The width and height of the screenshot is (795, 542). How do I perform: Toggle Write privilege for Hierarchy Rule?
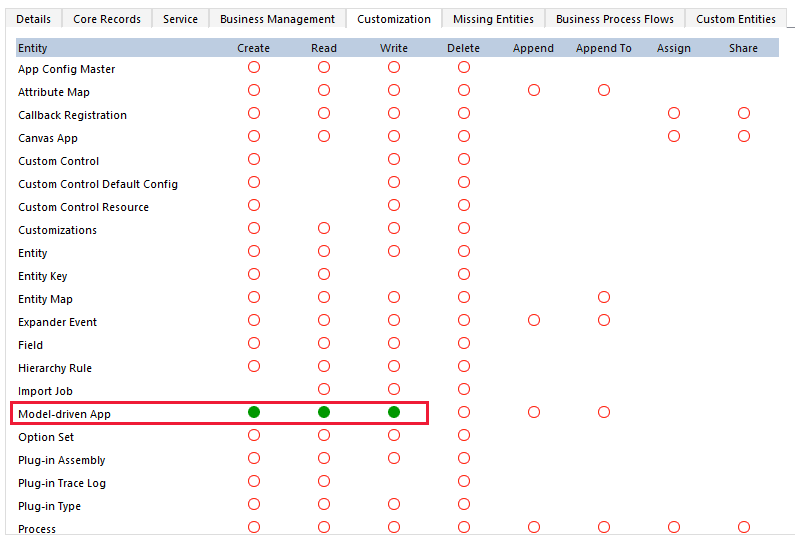tap(394, 366)
